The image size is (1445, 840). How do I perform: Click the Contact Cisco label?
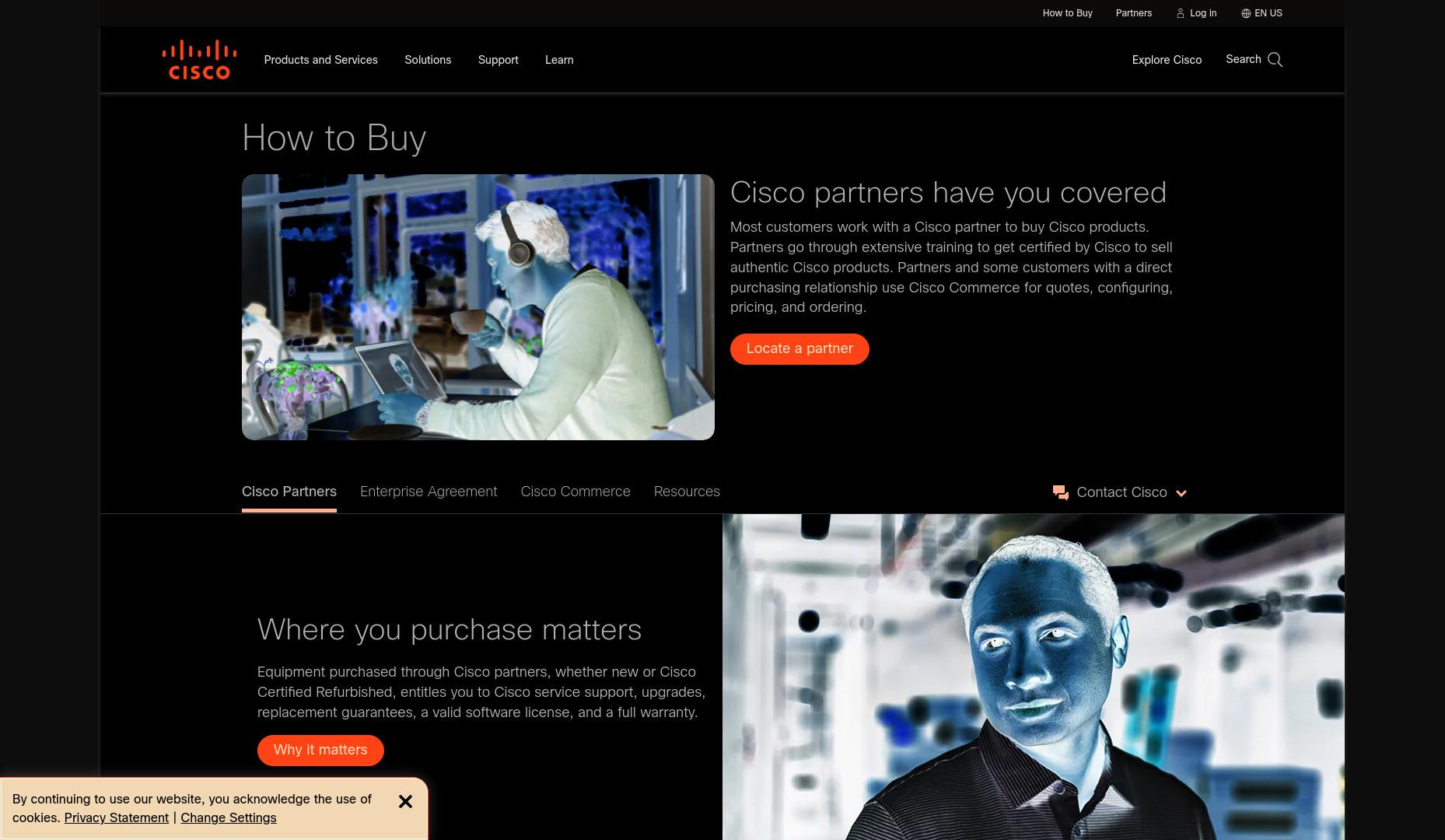1121,492
